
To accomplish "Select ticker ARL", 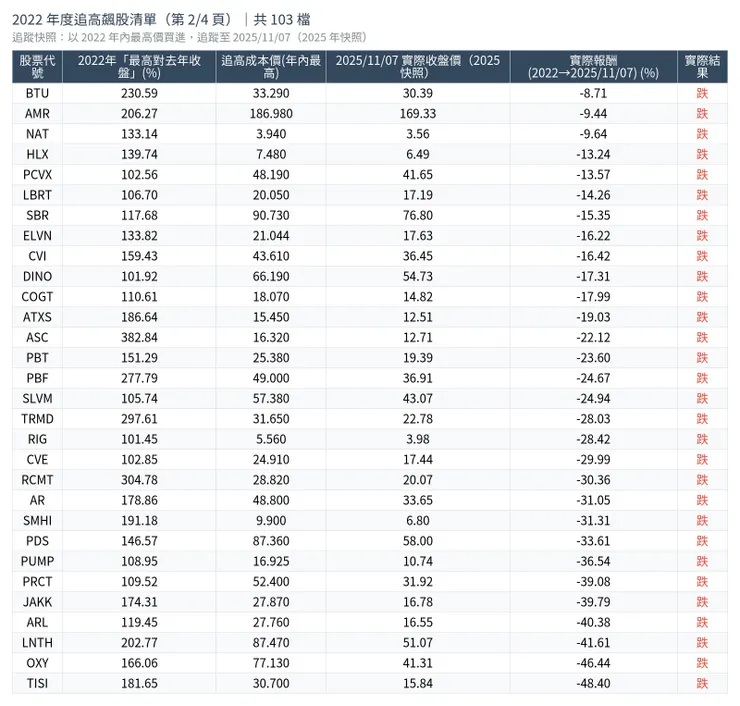I will pos(37,622).
